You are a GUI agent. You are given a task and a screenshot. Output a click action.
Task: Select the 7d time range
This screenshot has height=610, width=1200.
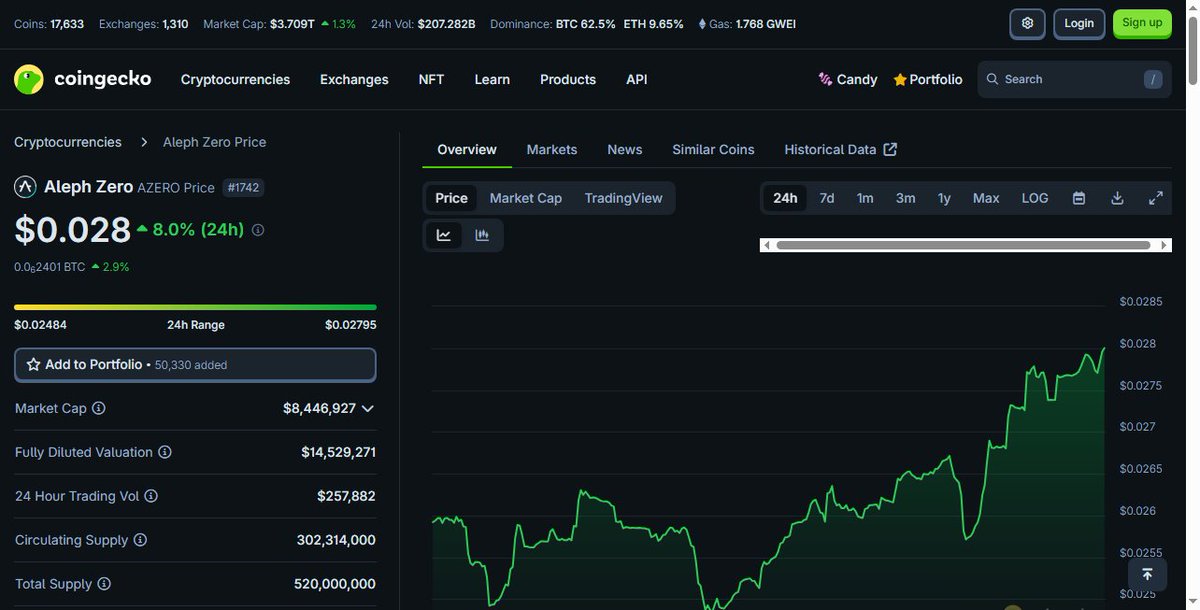(827, 198)
